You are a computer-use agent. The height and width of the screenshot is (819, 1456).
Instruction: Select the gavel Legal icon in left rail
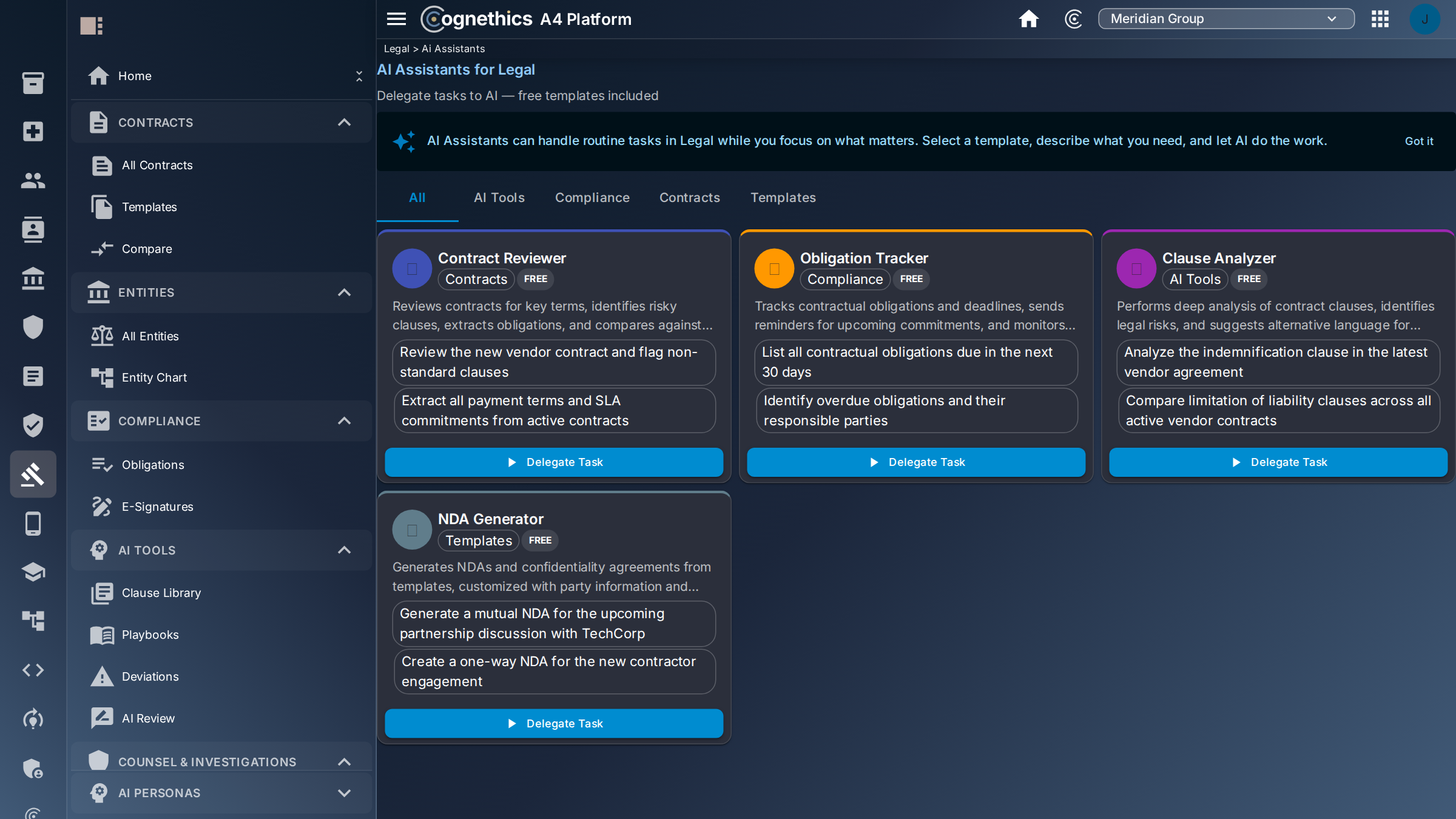pyautogui.click(x=33, y=474)
